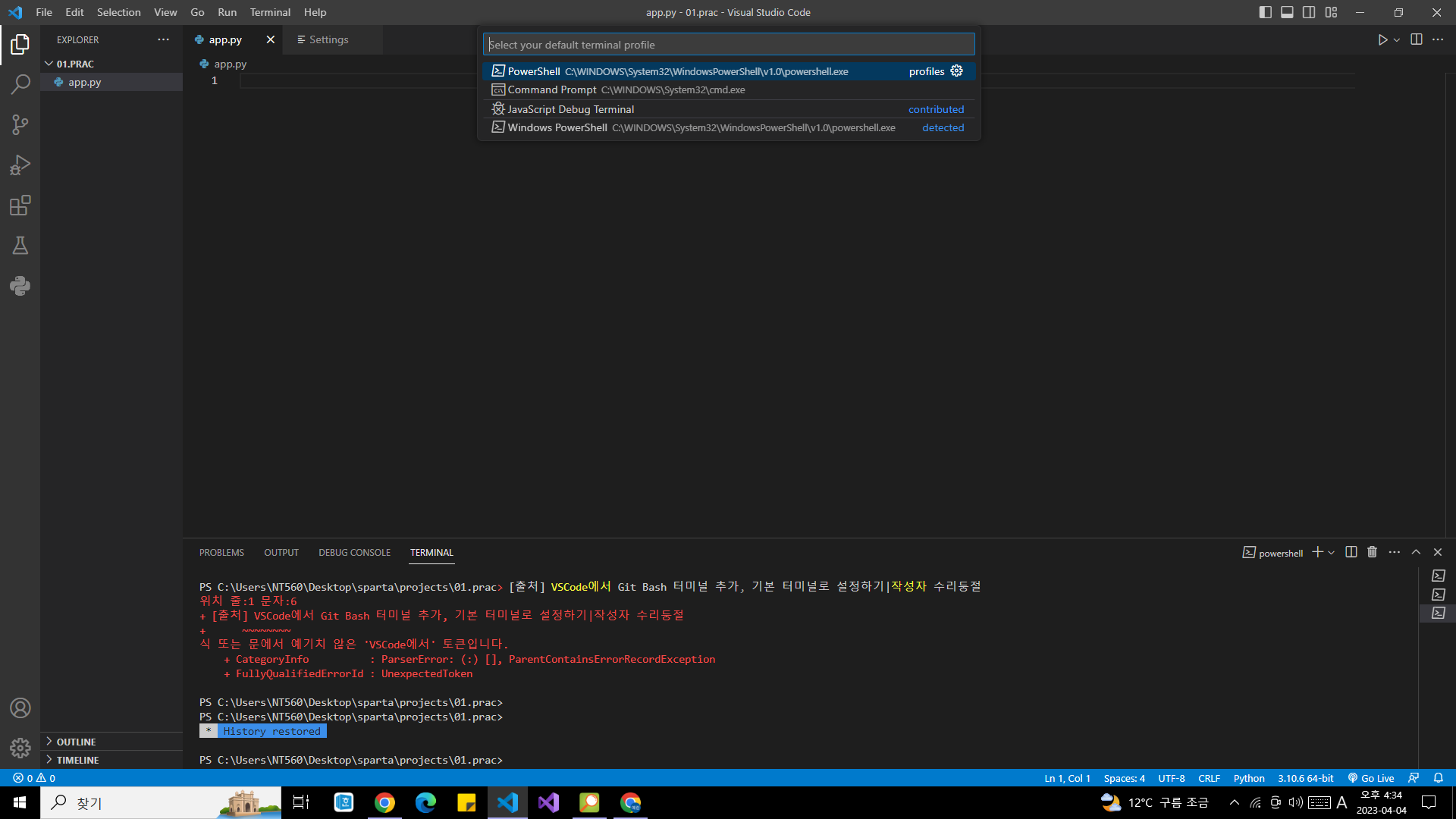Open Task View on taskbar
Image resolution: width=1456 pixels, height=819 pixels.
point(301,802)
